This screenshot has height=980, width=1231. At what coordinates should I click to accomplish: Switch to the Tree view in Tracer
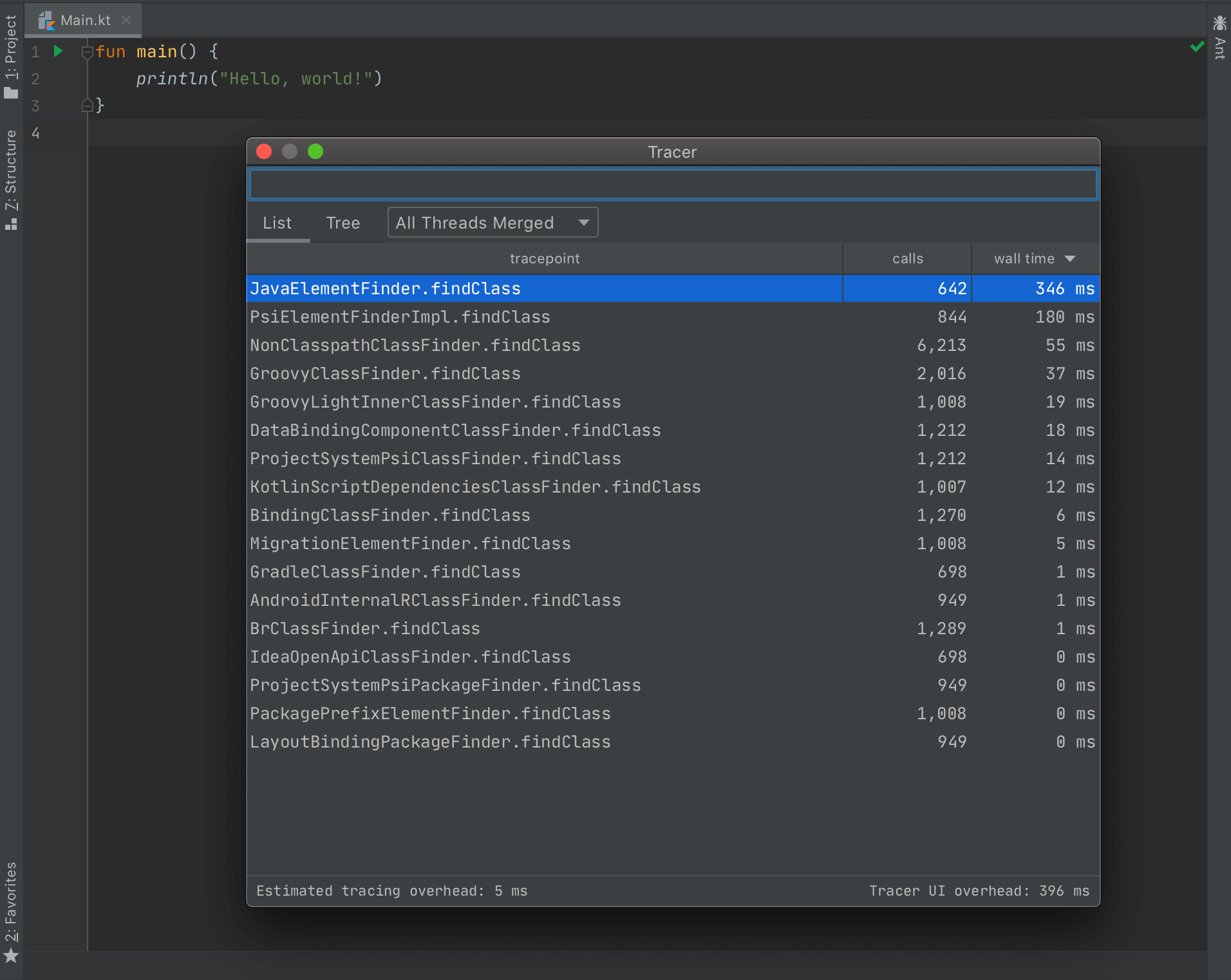click(343, 223)
